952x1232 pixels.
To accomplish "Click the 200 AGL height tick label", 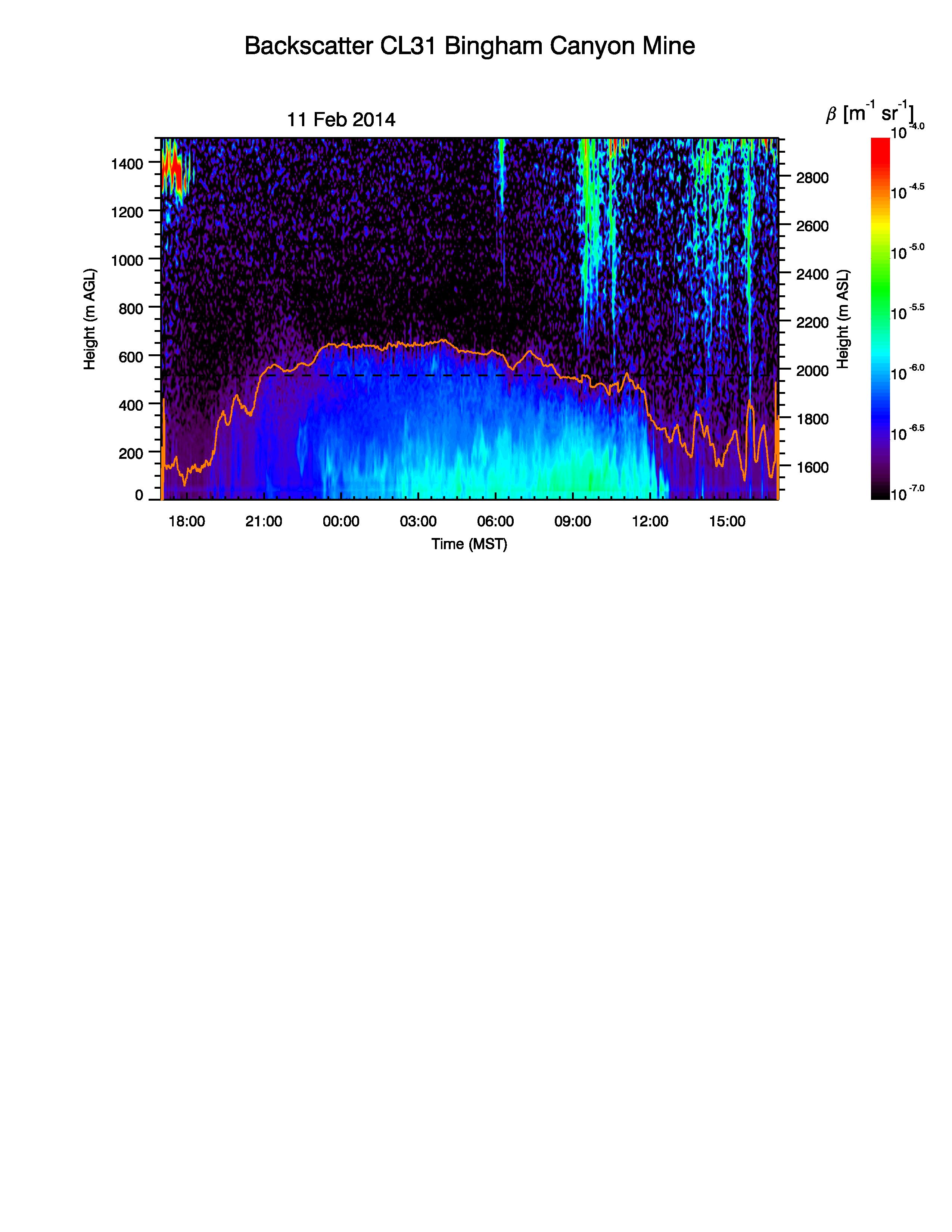I will 131,454.
